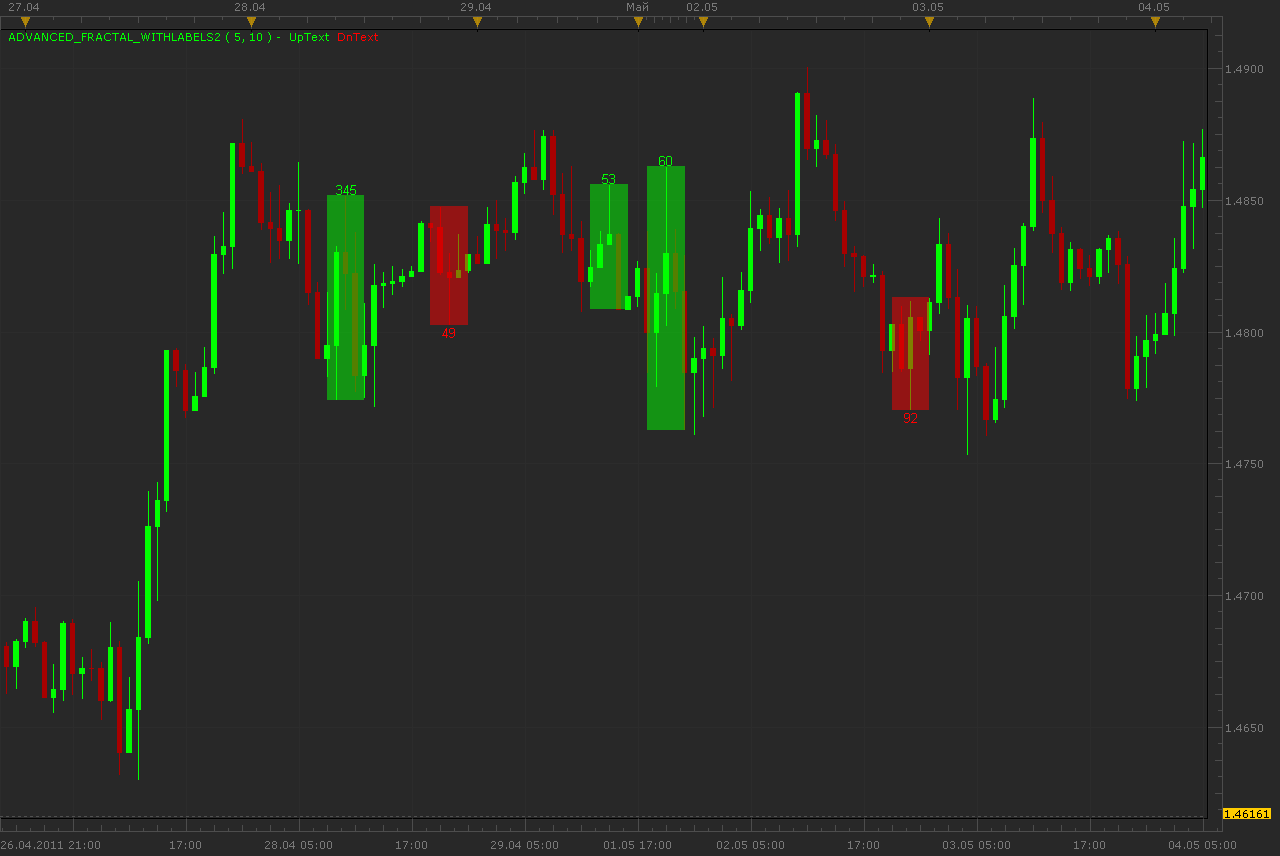Click the green fractal zone labeled 345
Screen dimensions: 1280x856
[345, 297]
